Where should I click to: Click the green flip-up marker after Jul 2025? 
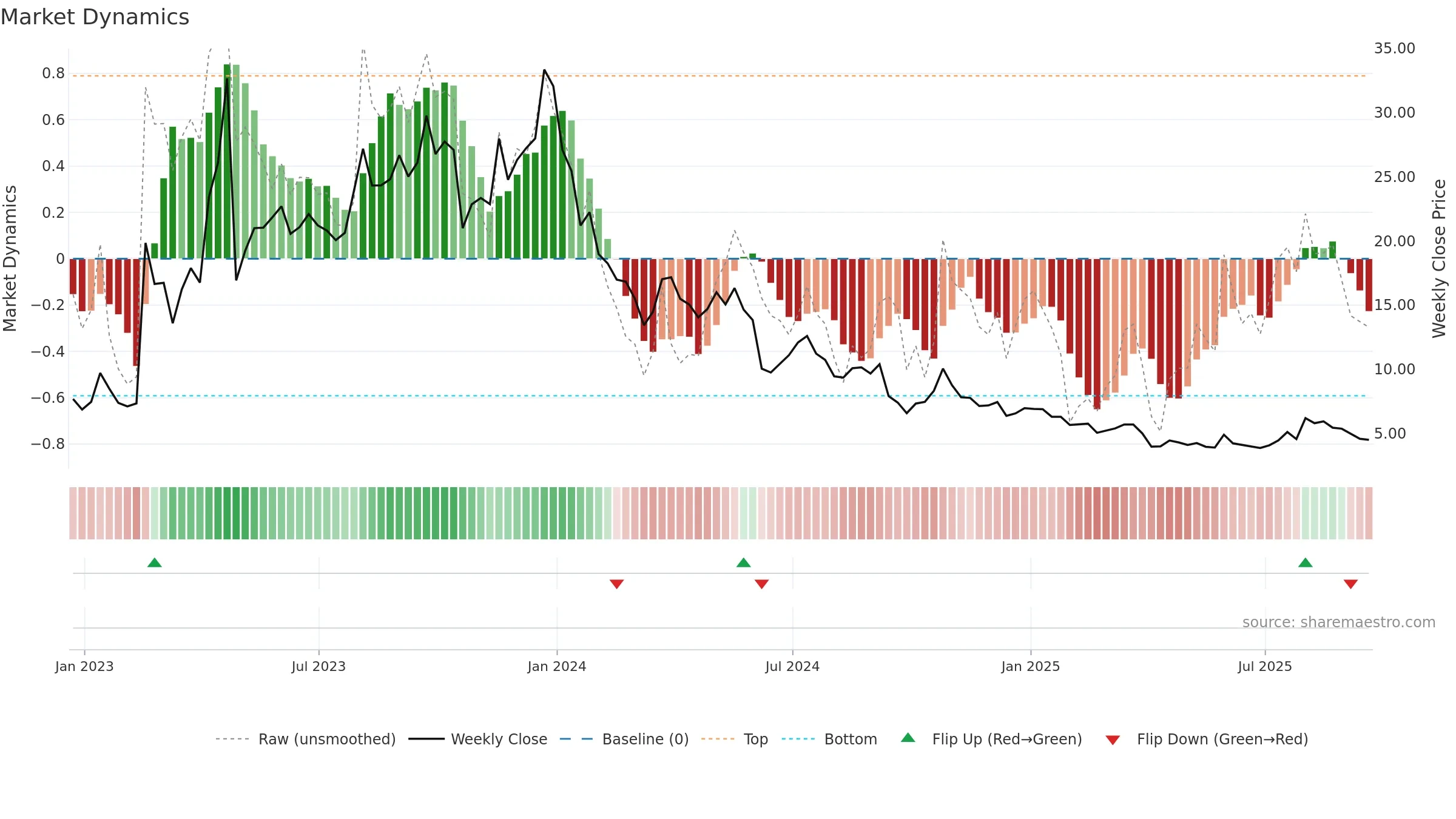click(x=1306, y=562)
